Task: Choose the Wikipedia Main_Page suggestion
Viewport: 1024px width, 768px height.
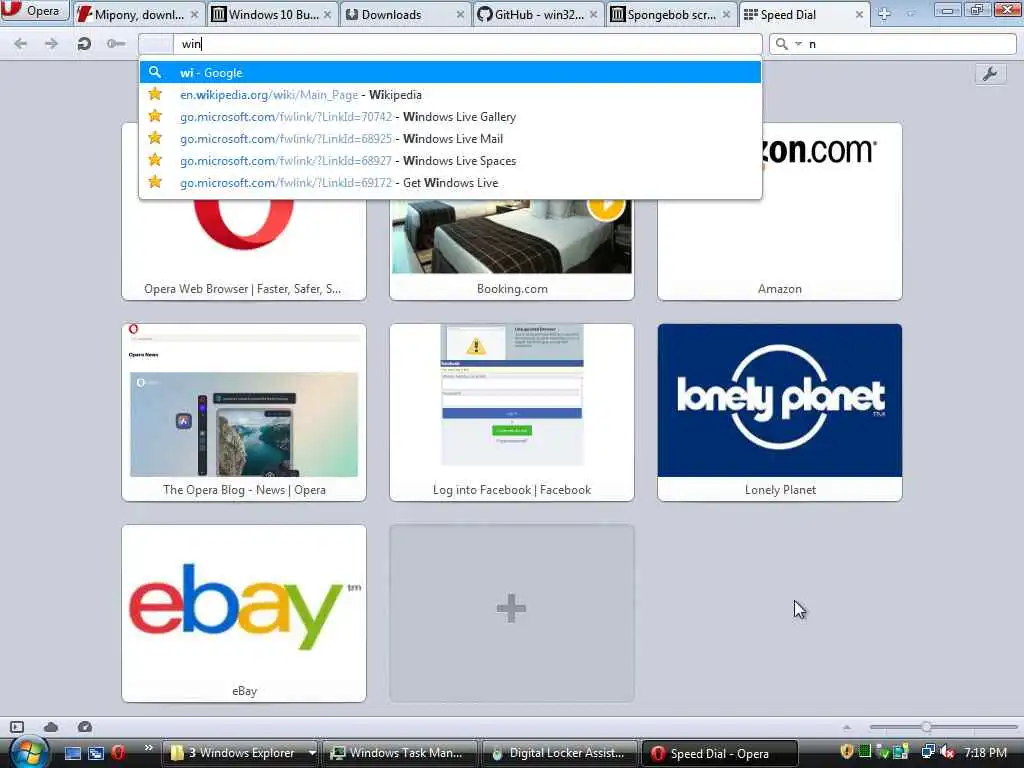Action: pyautogui.click(x=450, y=95)
